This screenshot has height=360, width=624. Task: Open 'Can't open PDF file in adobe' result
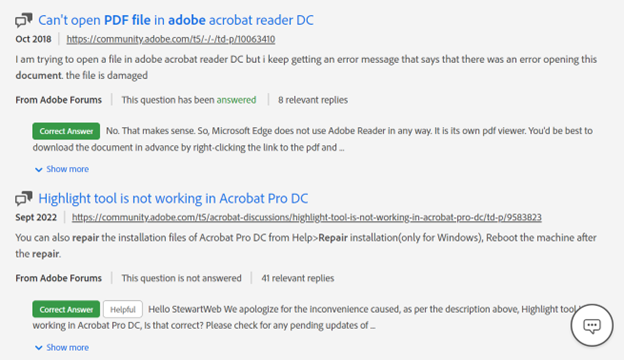point(176,20)
